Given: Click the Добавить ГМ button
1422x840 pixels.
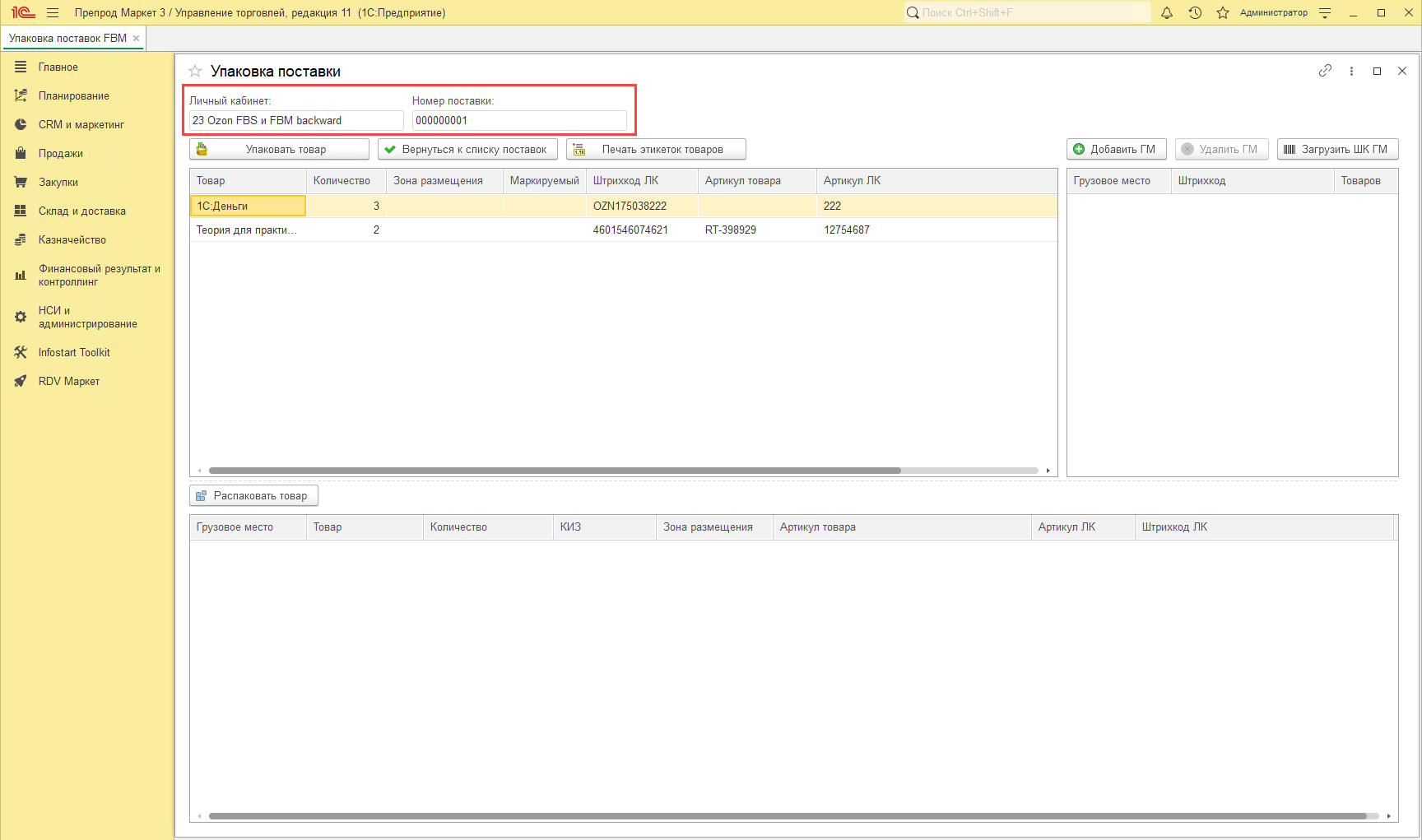Looking at the screenshot, I should click(1116, 149).
